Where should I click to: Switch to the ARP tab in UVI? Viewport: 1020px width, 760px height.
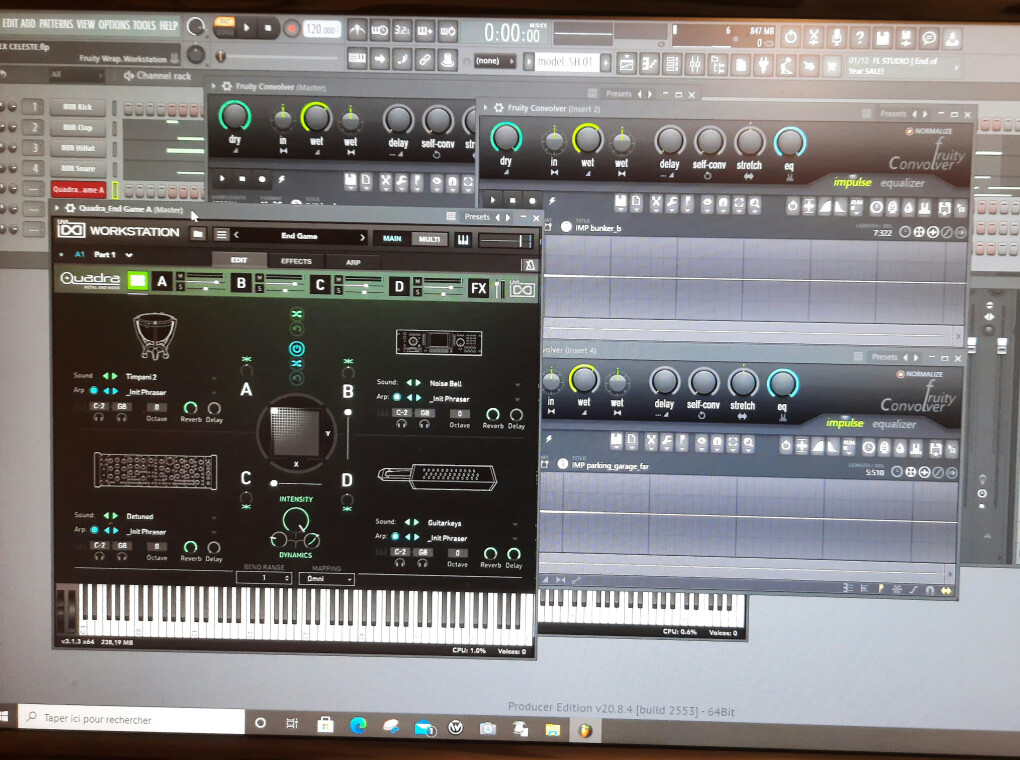click(x=353, y=262)
